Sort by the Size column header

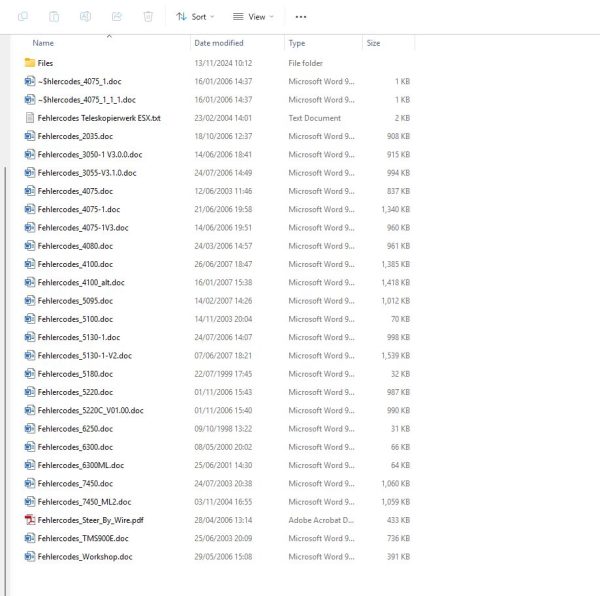pos(373,43)
